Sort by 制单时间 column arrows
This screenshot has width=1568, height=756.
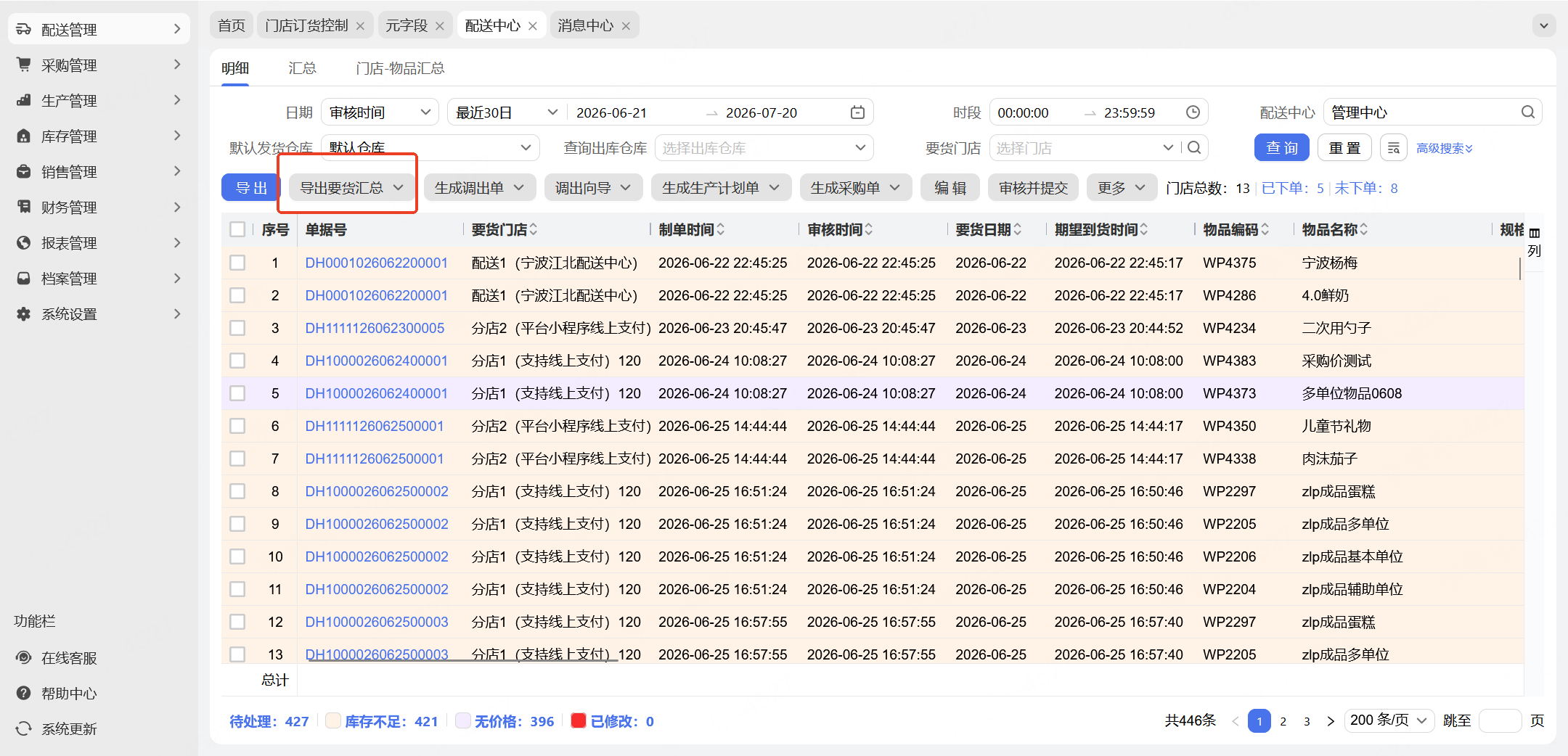[x=721, y=230]
